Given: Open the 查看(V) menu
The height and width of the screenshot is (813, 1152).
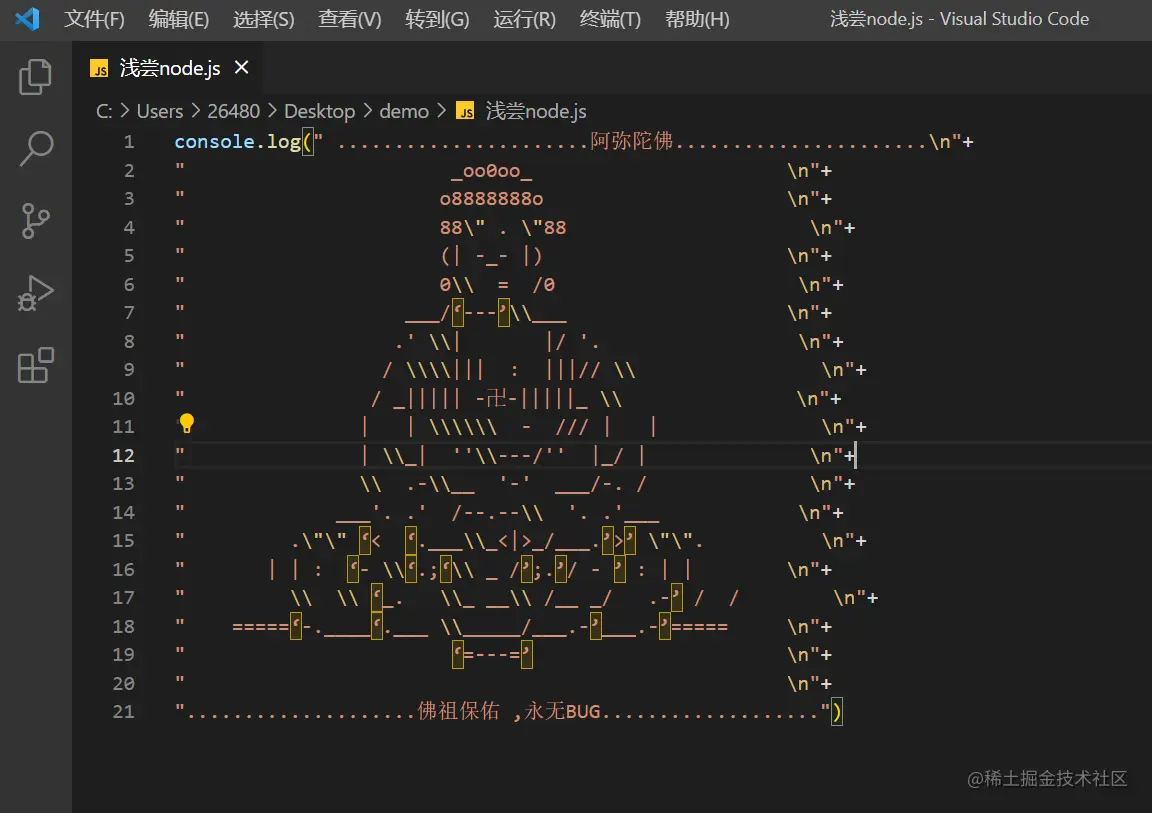Looking at the screenshot, I should point(349,18).
